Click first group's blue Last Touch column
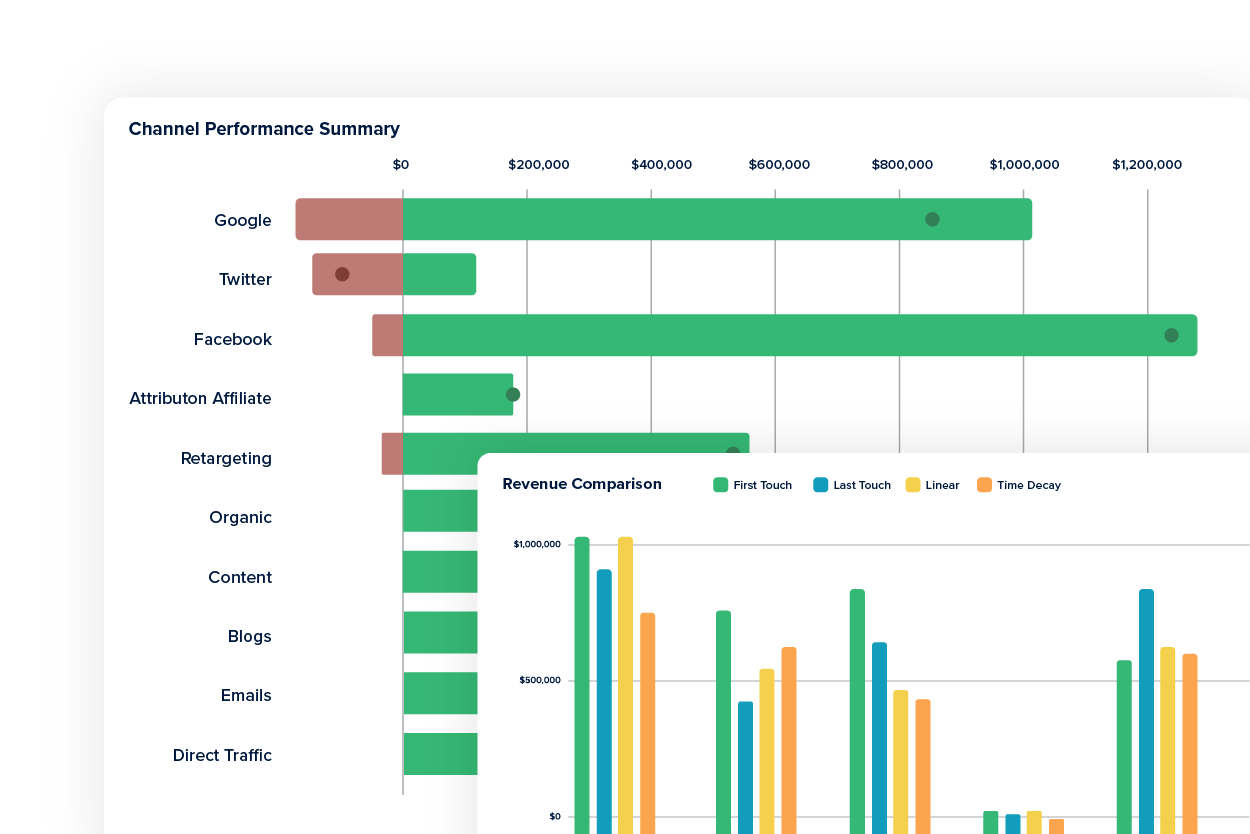The height and width of the screenshot is (834, 1250). point(604,702)
